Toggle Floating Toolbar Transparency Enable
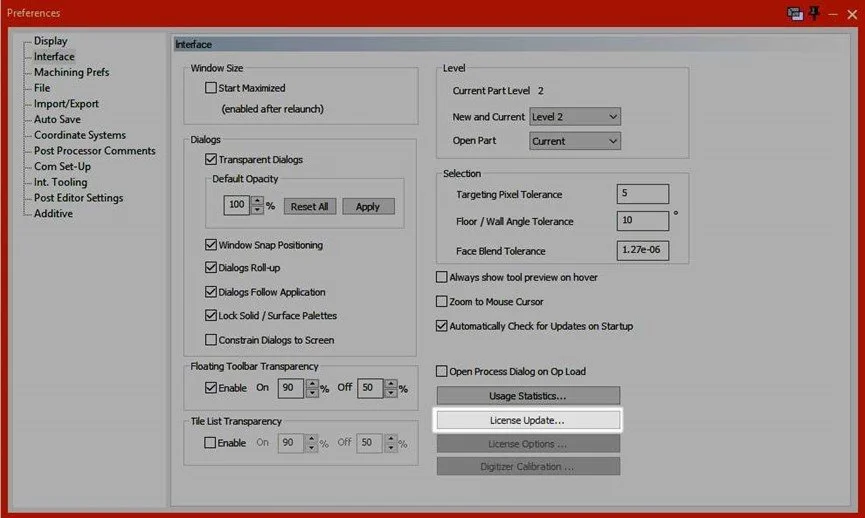The image size is (865, 518). 211,388
